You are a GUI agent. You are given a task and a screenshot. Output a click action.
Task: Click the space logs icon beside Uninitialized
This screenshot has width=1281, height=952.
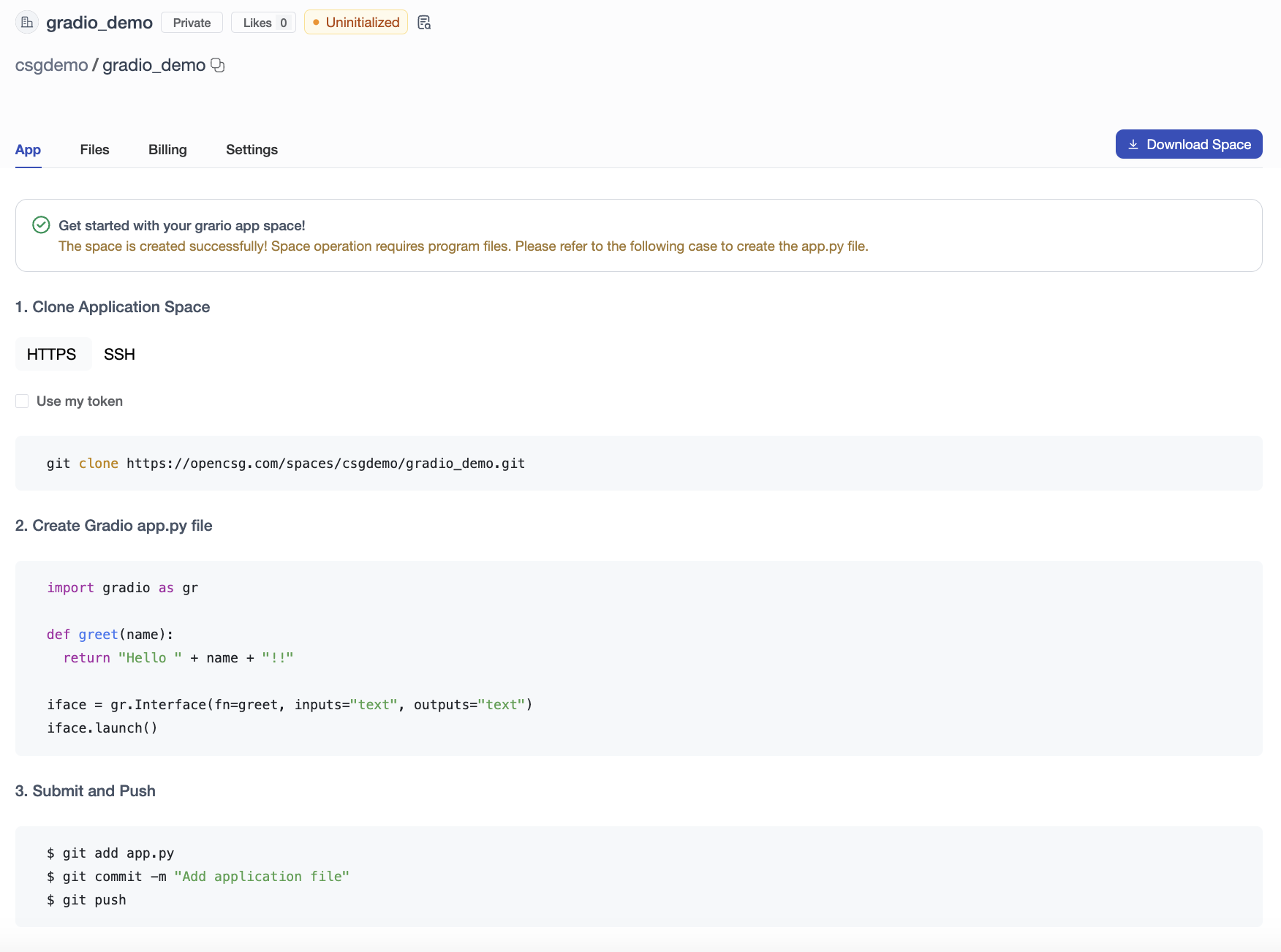tap(424, 23)
